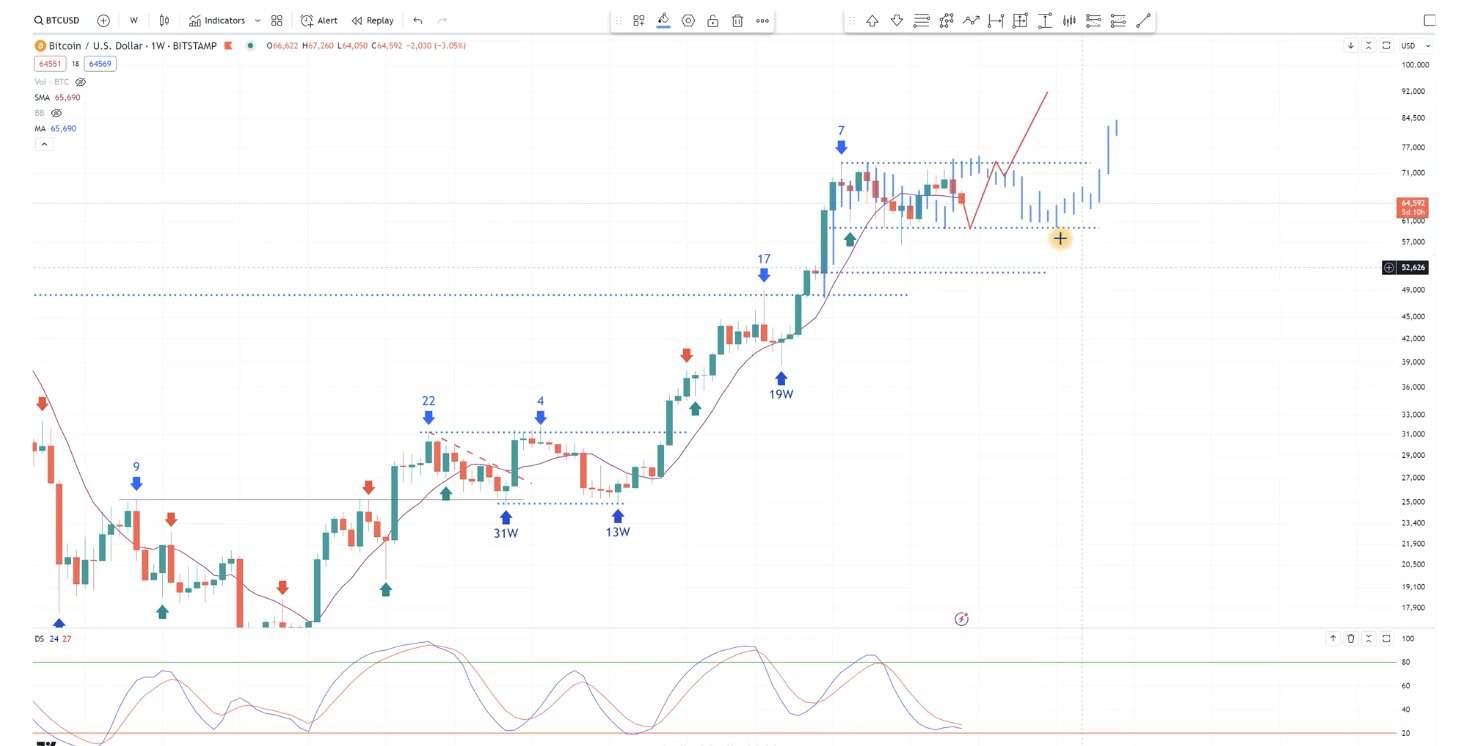The image size is (1458, 746).
Task: Select the bars pattern drawing tool
Action: (1069, 20)
